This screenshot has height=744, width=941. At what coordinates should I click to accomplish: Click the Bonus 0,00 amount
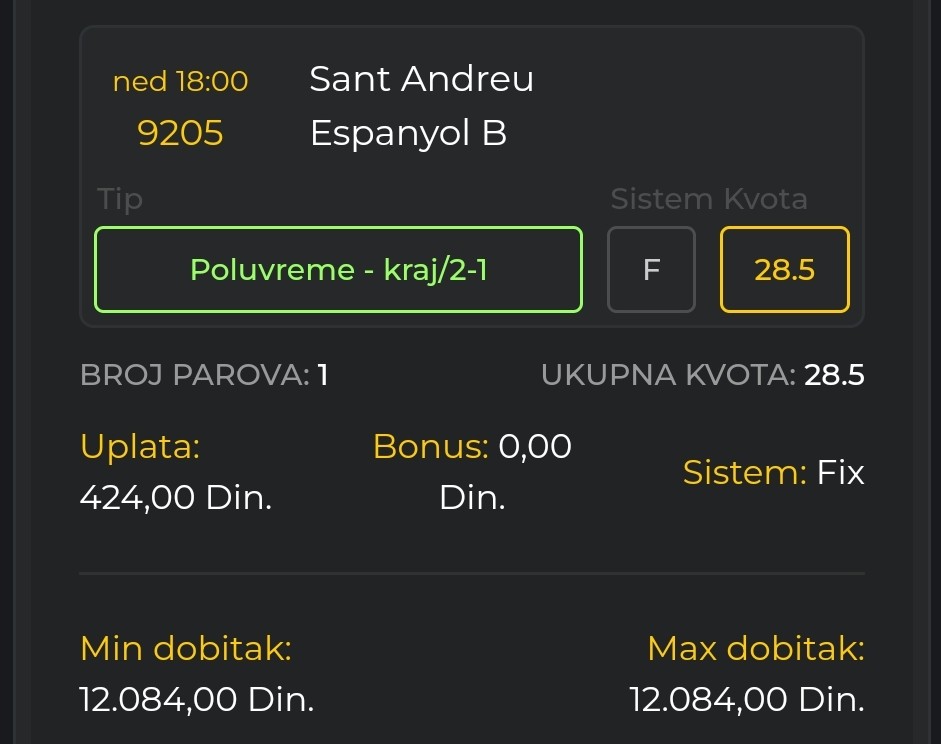click(x=534, y=447)
